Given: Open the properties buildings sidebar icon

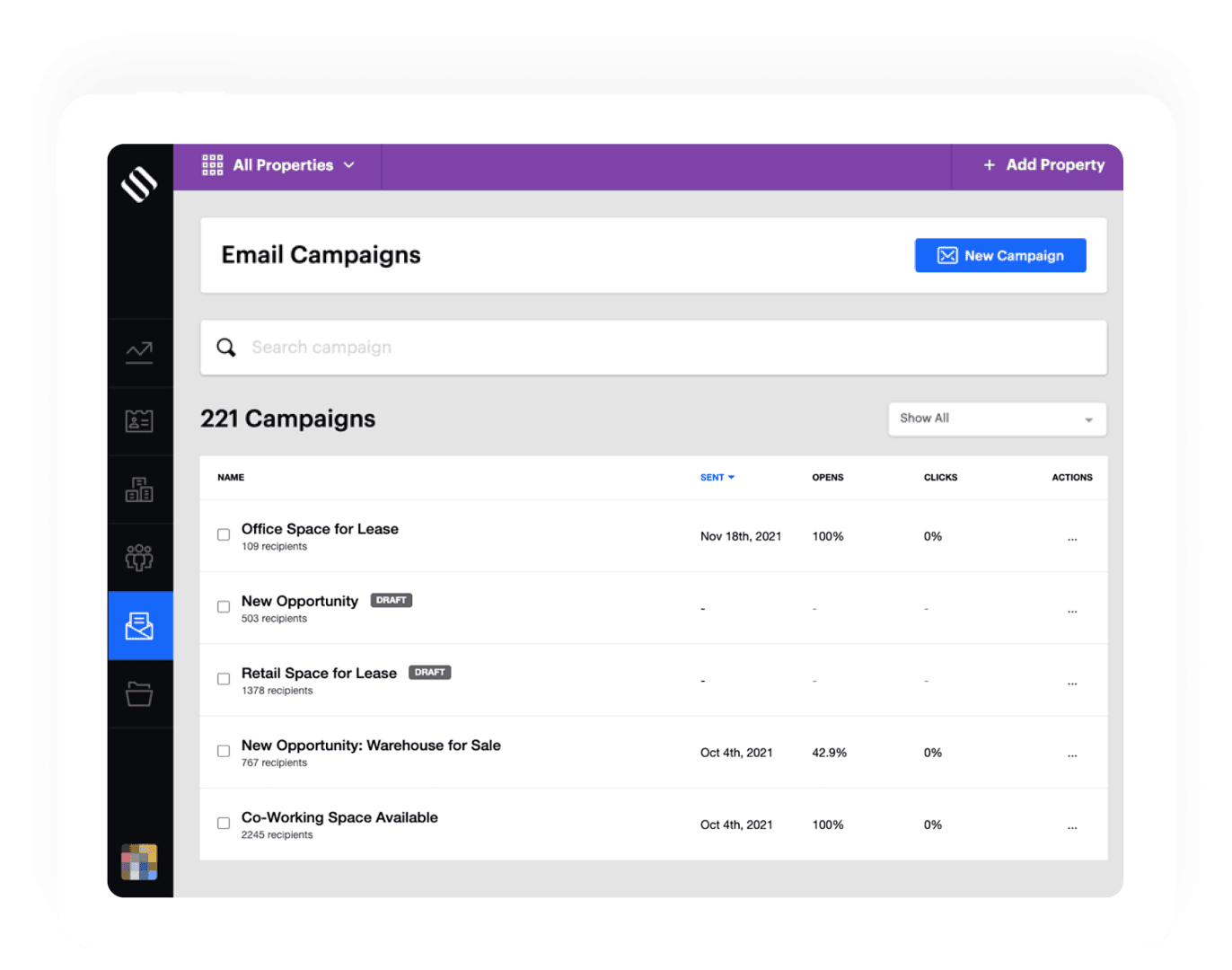Looking at the screenshot, I should 139,489.
